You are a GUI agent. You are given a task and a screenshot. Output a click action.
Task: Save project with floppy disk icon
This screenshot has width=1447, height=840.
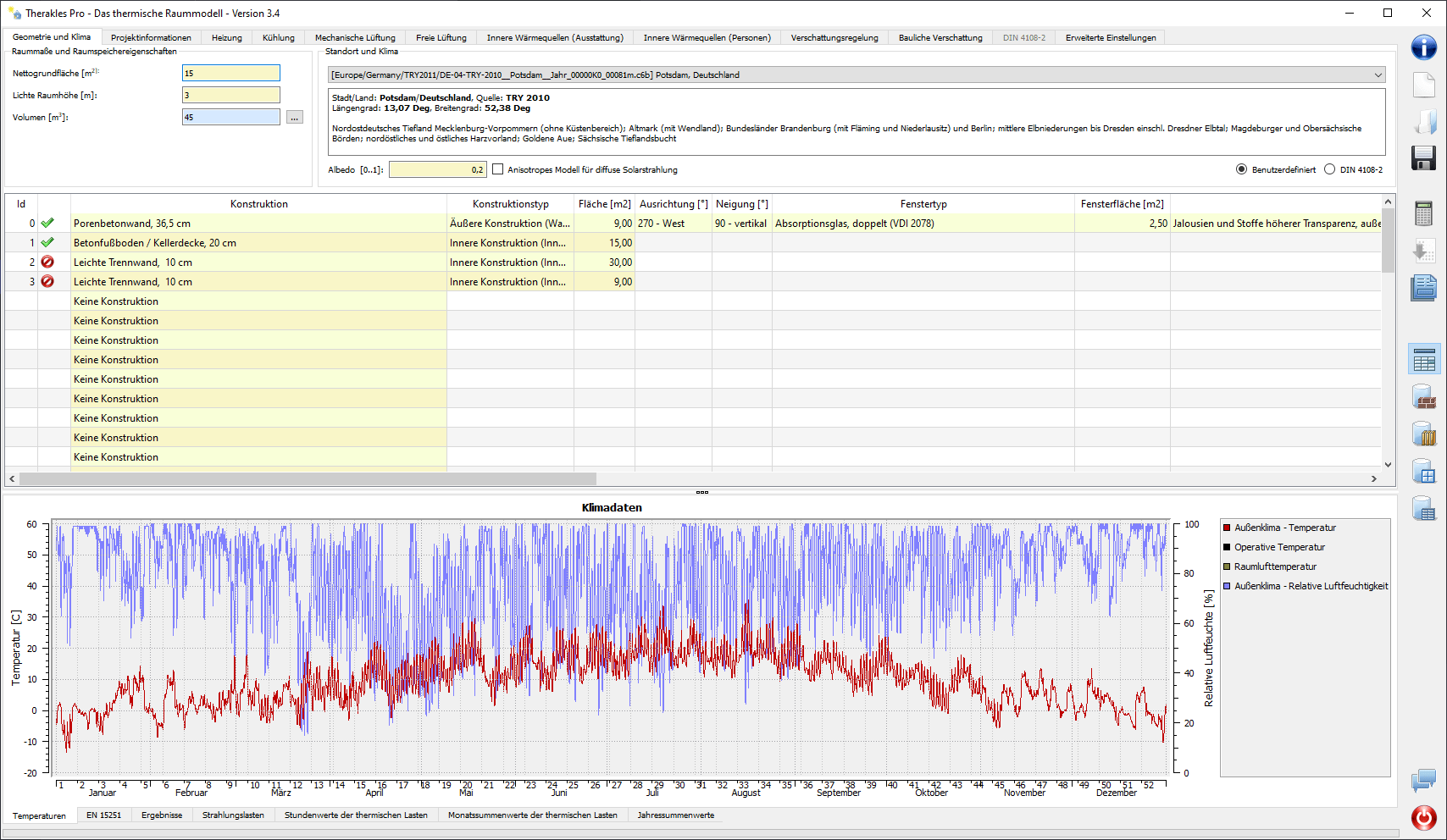(1423, 157)
